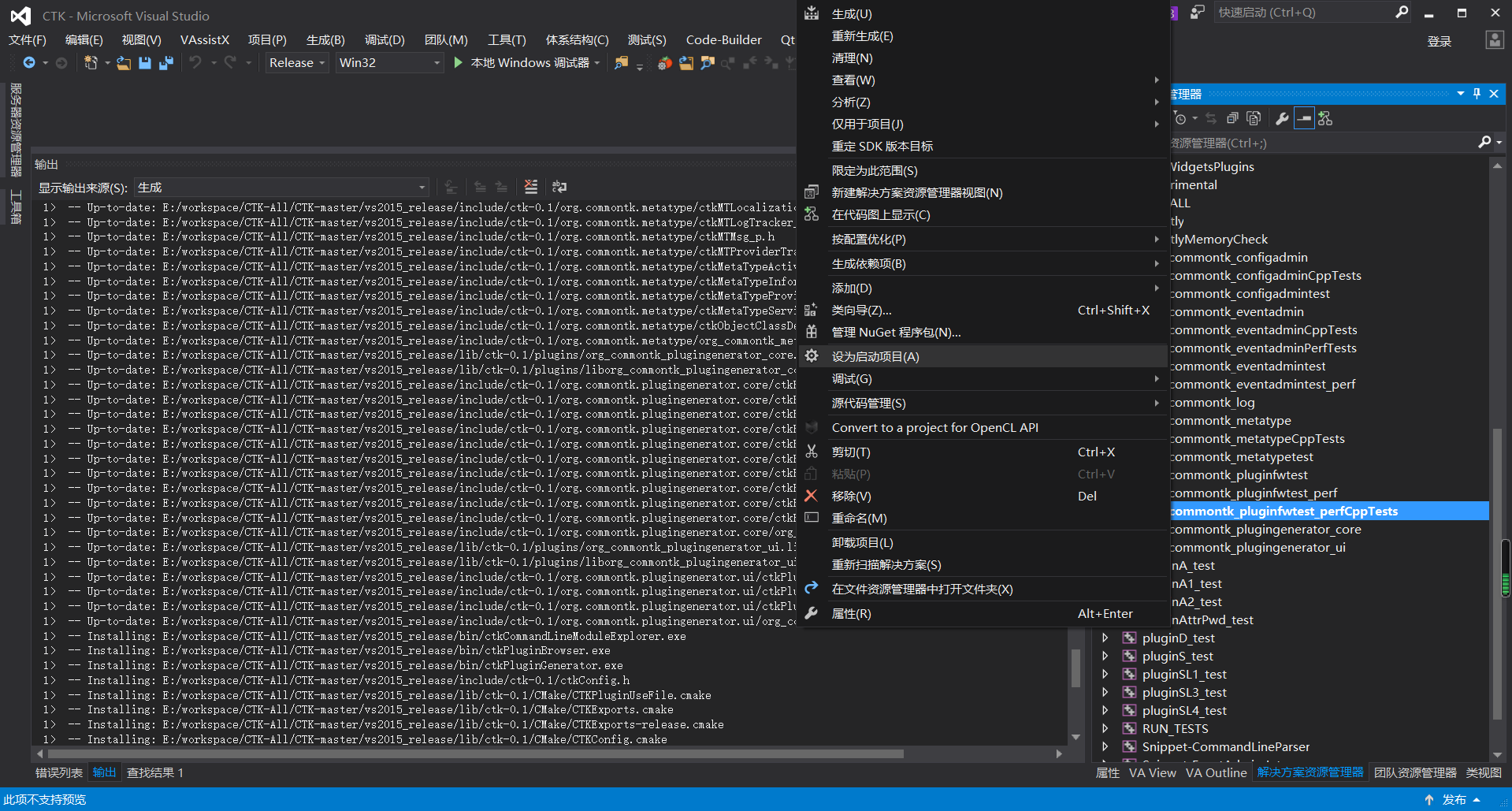The image size is (1512, 811).
Task: Switch to the VA Outline tab
Action: pos(1216,772)
